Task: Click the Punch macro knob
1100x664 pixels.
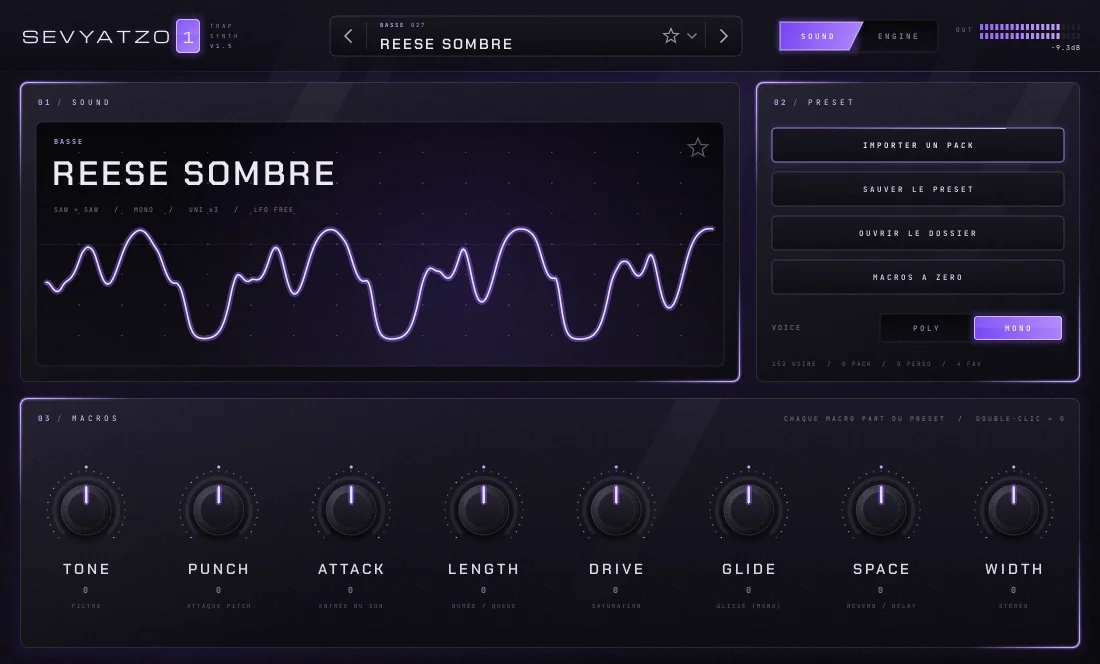Action: (x=219, y=508)
